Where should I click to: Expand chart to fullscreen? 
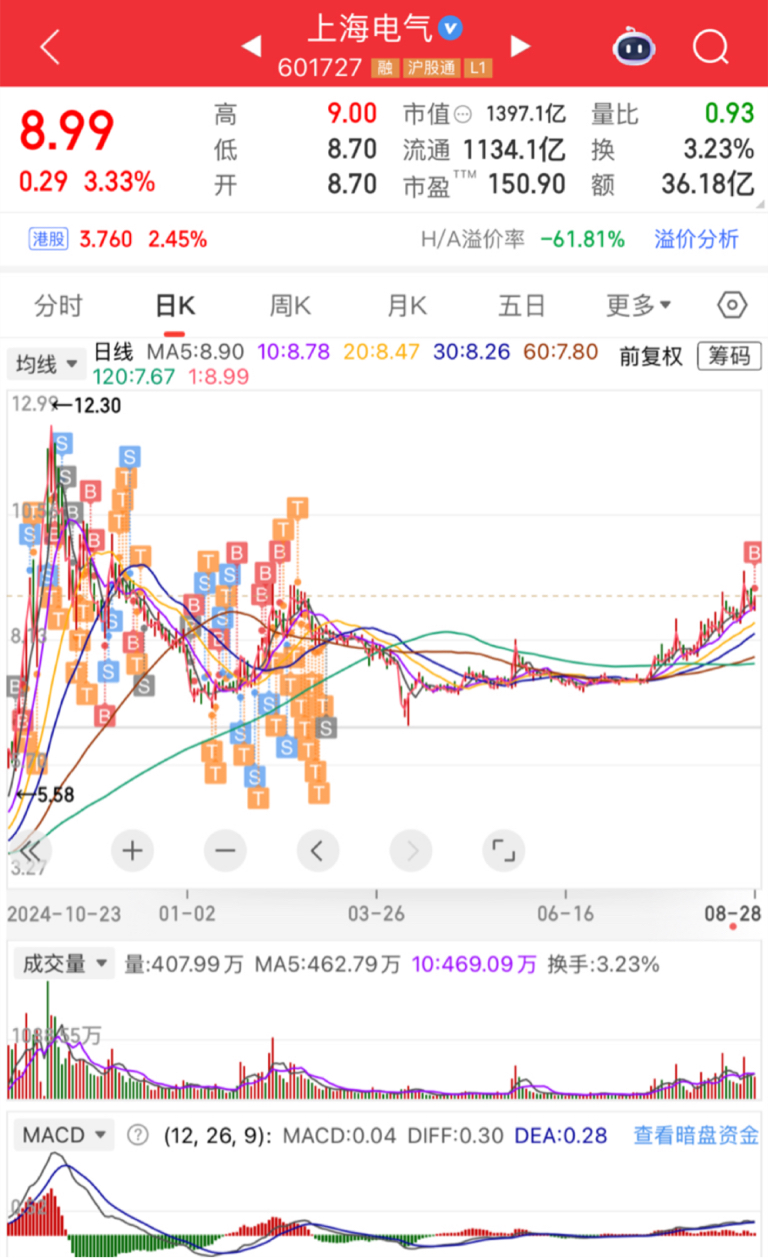point(504,851)
